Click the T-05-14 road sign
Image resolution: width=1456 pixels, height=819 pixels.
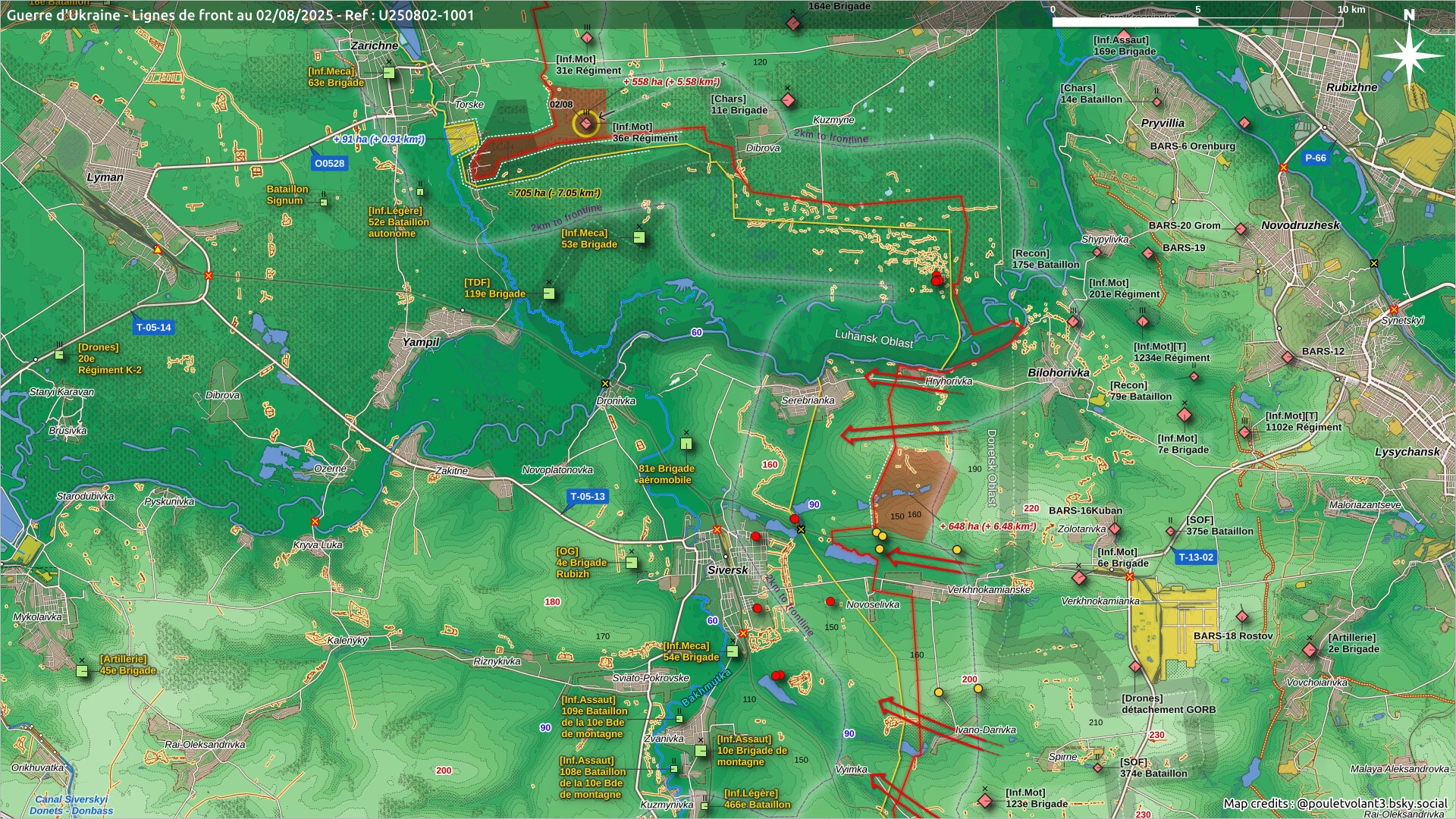153,328
